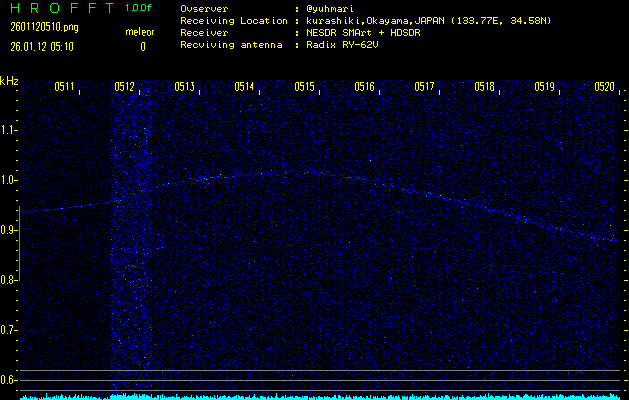Click the @yuhmari observer name
The width and height of the screenshot is (629, 400).
pos(335,8)
